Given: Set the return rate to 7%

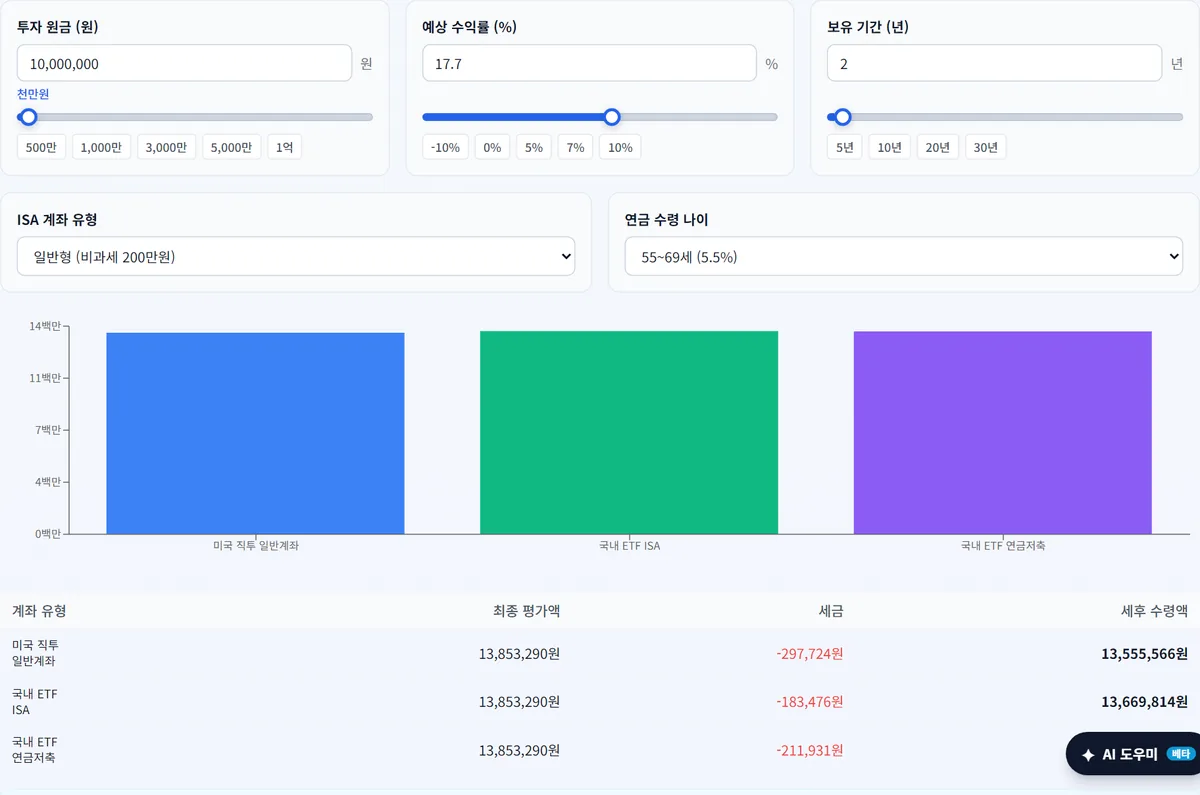Looking at the screenshot, I should [575, 147].
